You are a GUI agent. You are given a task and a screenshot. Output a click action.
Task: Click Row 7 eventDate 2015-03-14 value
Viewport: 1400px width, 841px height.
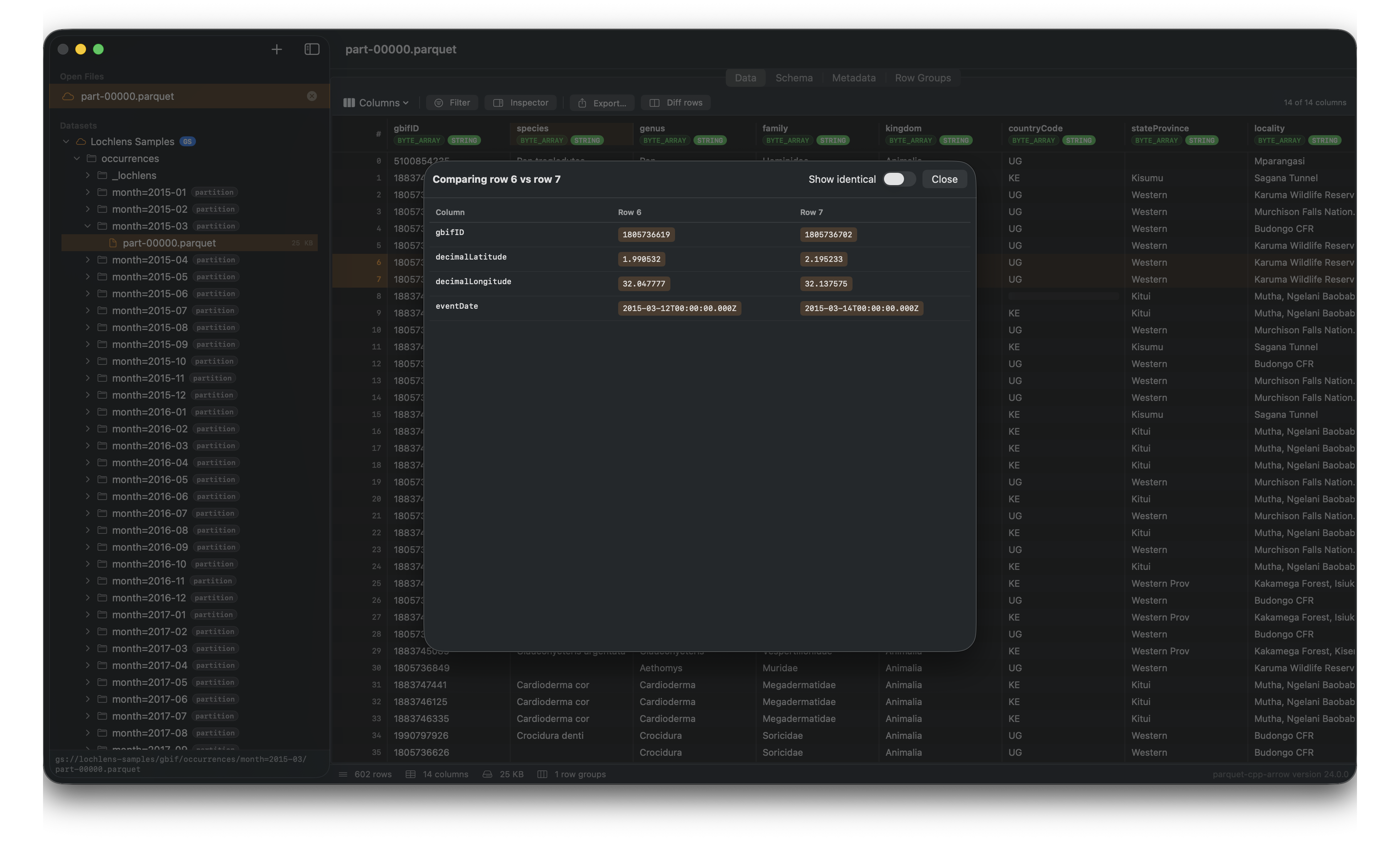coord(861,308)
